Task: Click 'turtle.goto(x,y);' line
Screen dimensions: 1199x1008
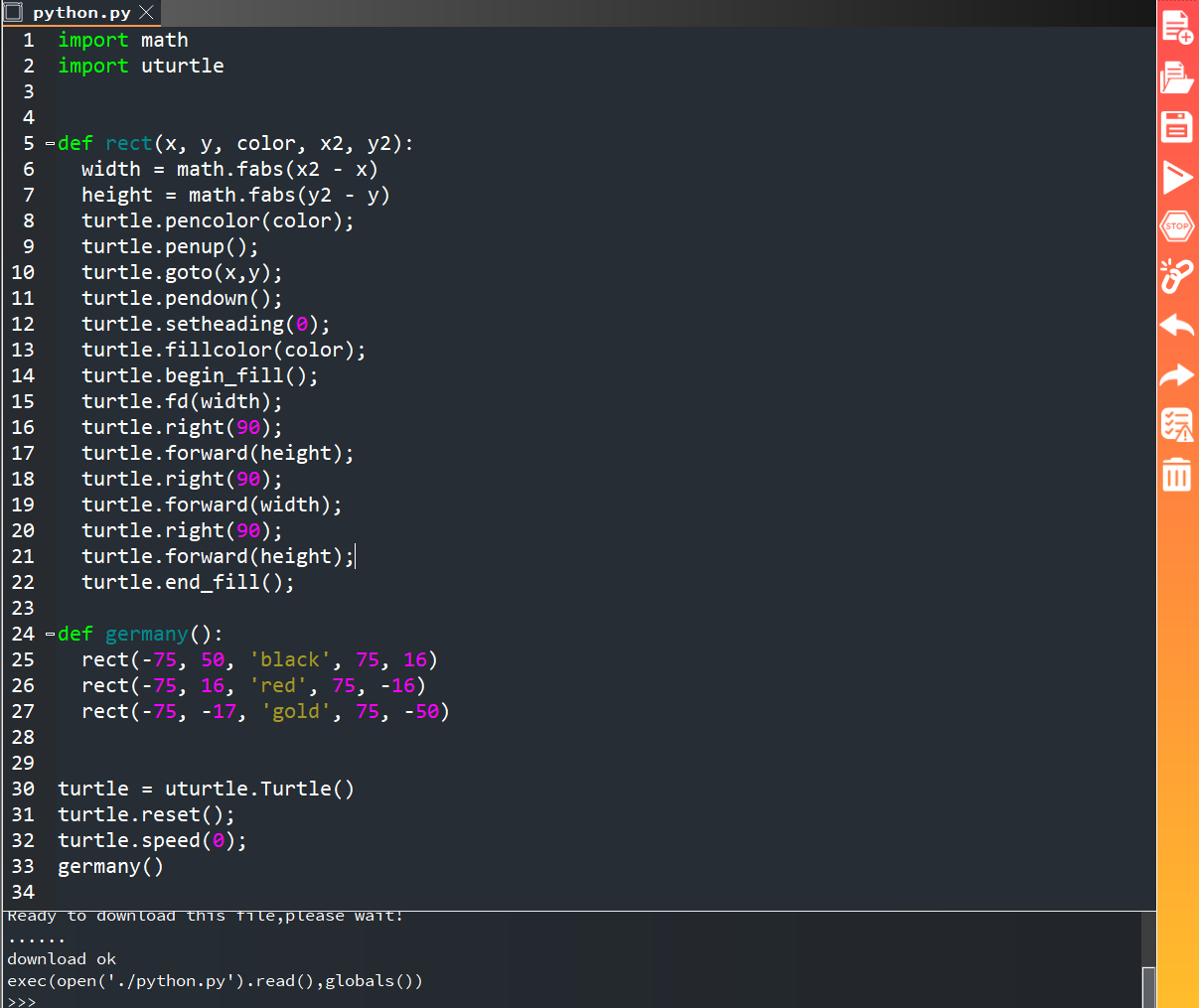Action: [x=182, y=273]
